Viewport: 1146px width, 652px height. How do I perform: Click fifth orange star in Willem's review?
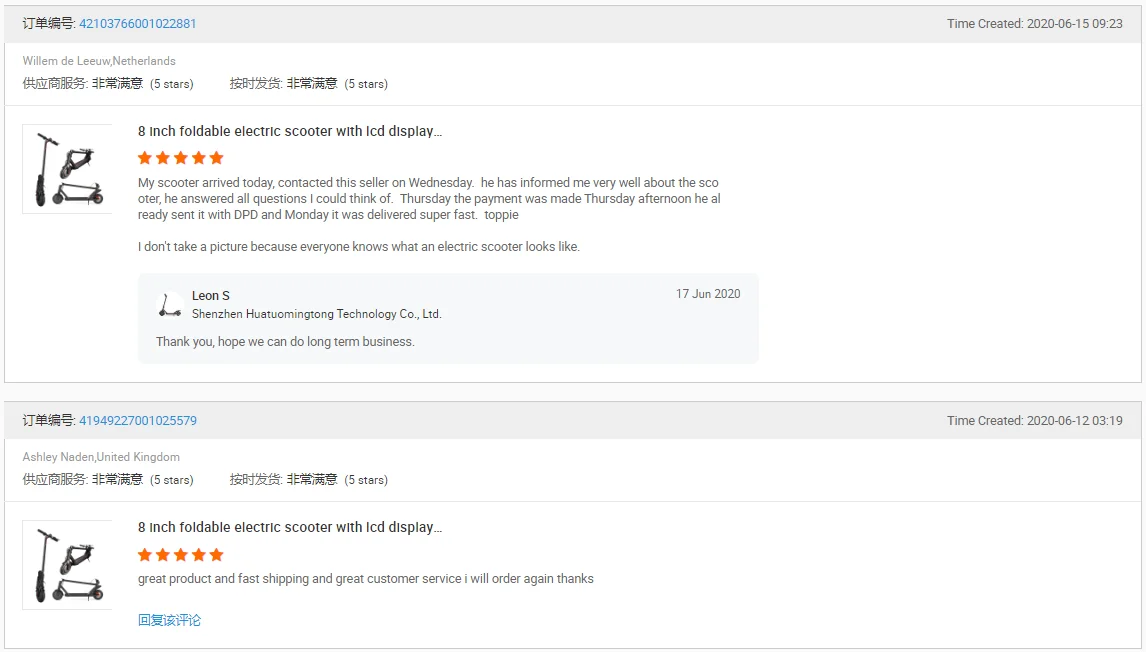tap(217, 158)
